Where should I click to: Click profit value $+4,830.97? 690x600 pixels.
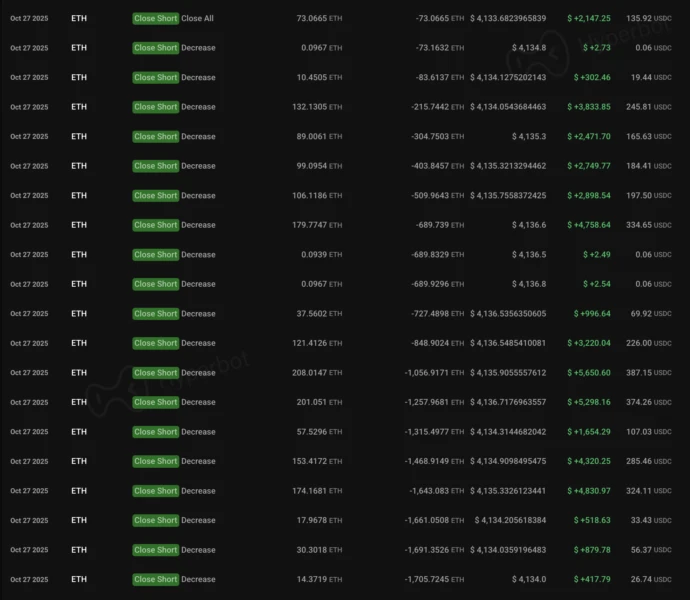[589, 490]
